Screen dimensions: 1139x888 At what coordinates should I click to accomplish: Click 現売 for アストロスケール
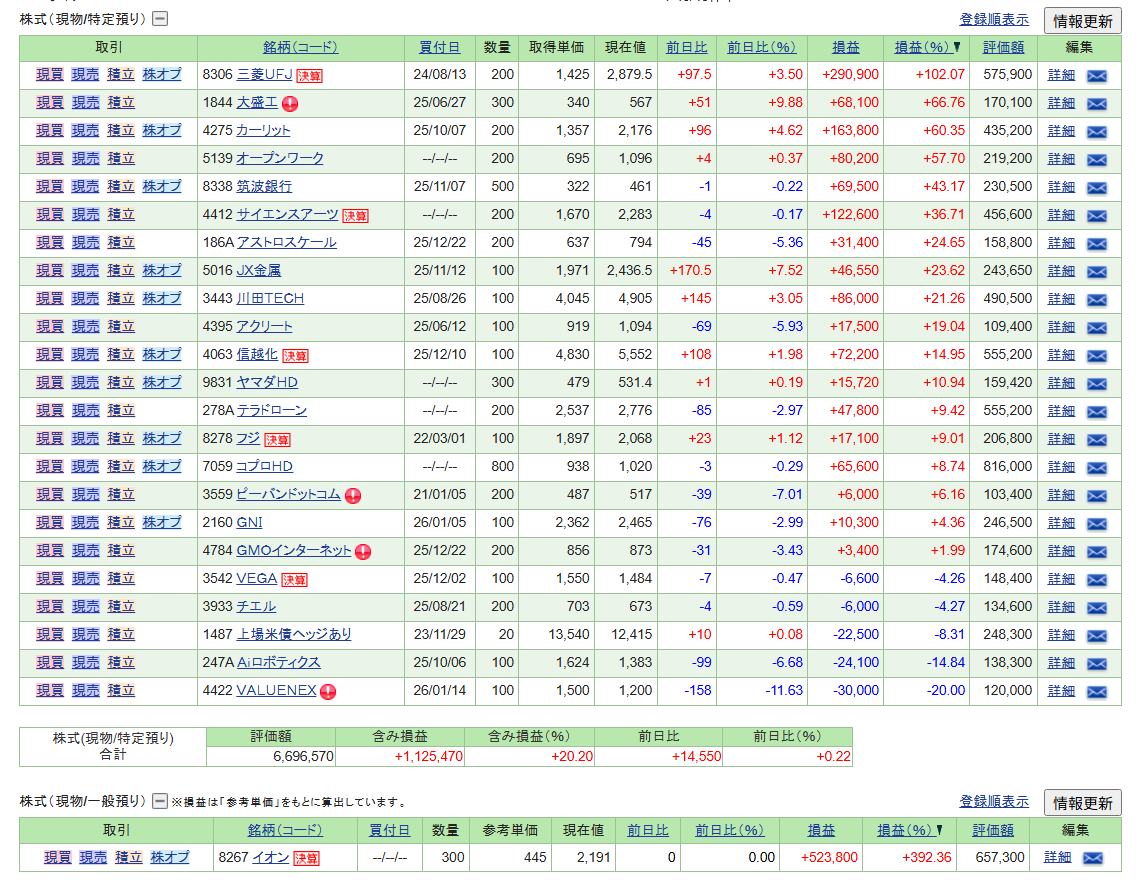click(86, 242)
